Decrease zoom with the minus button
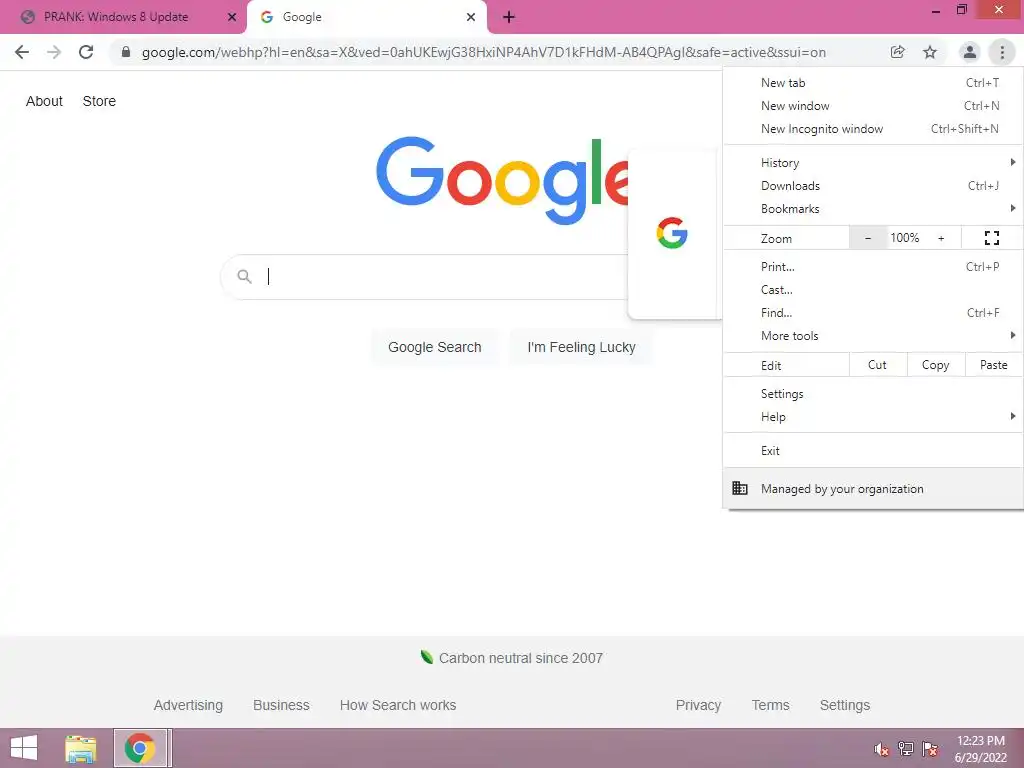The image size is (1024, 768). click(x=867, y=238)
